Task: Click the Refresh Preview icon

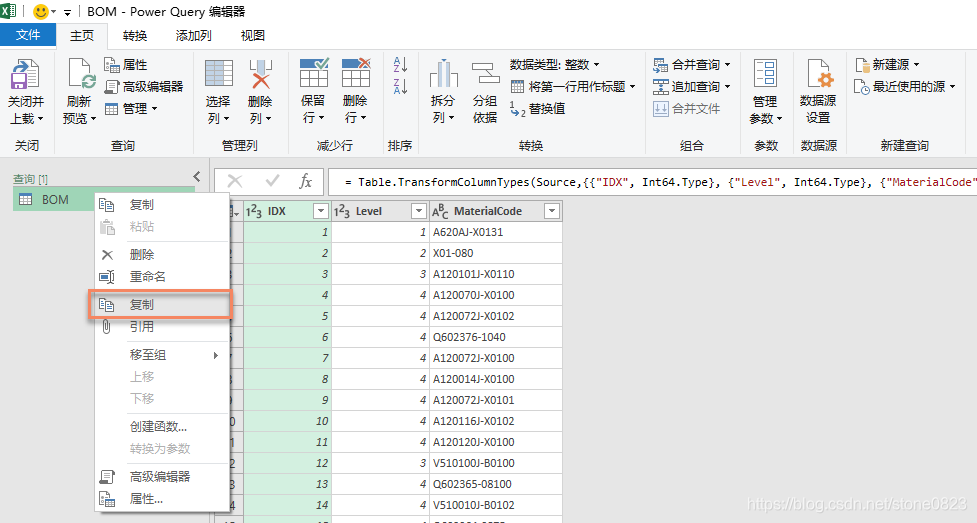Action: click(x=80, y=74)
